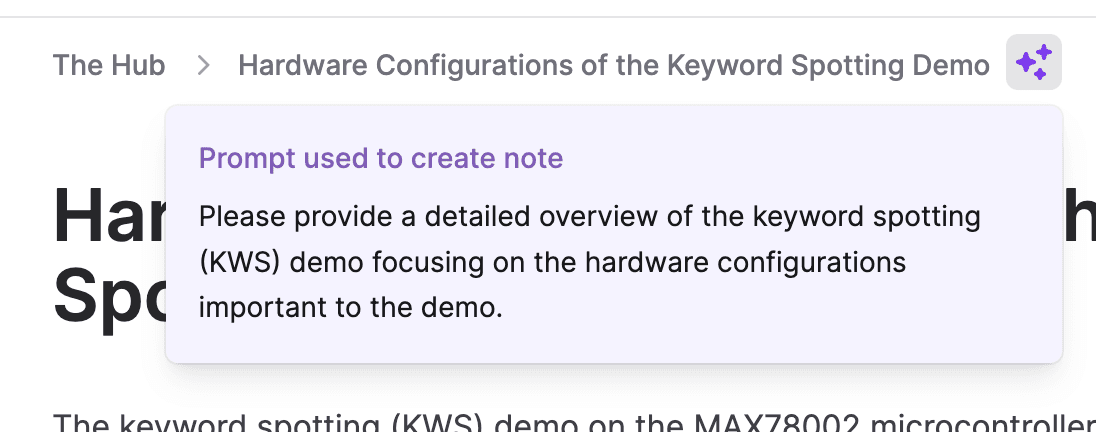Click the 'Prompt used to create note' heading
Viewport: 1096px width, 432px height.
click(381, 158)
